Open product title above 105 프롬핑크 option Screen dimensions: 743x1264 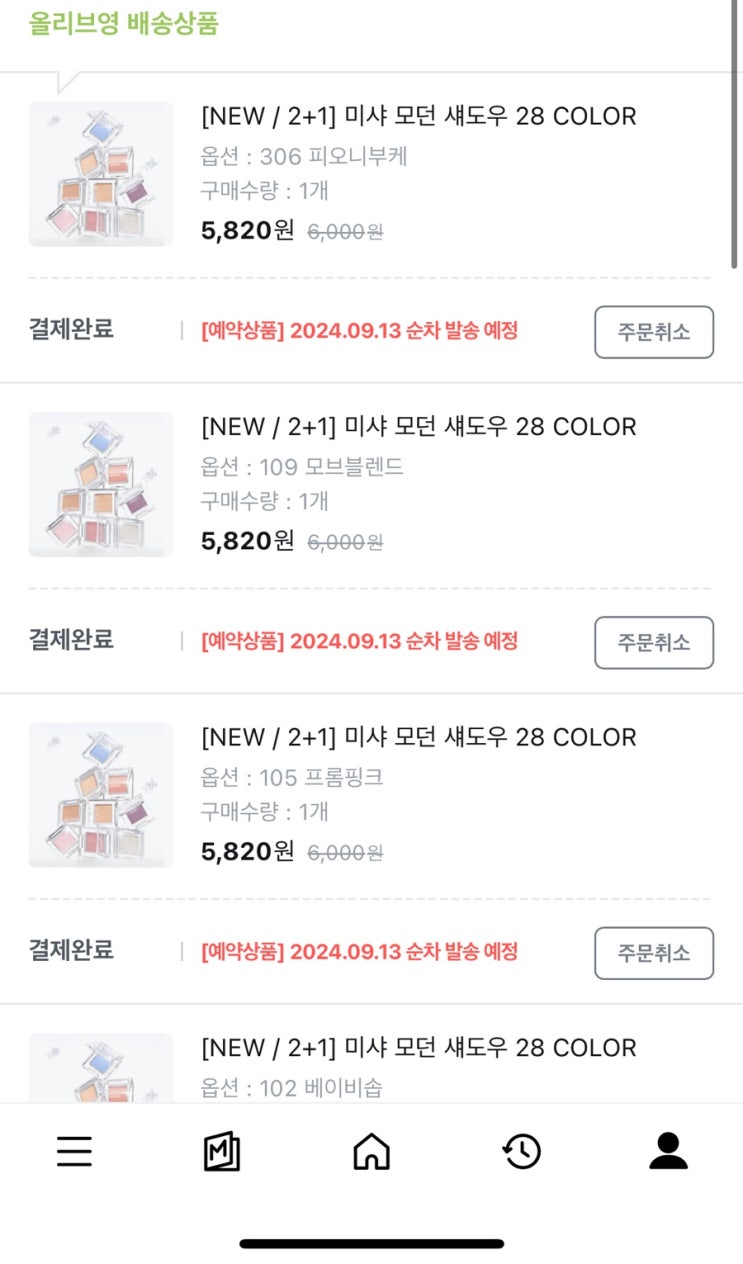[418, 738]
